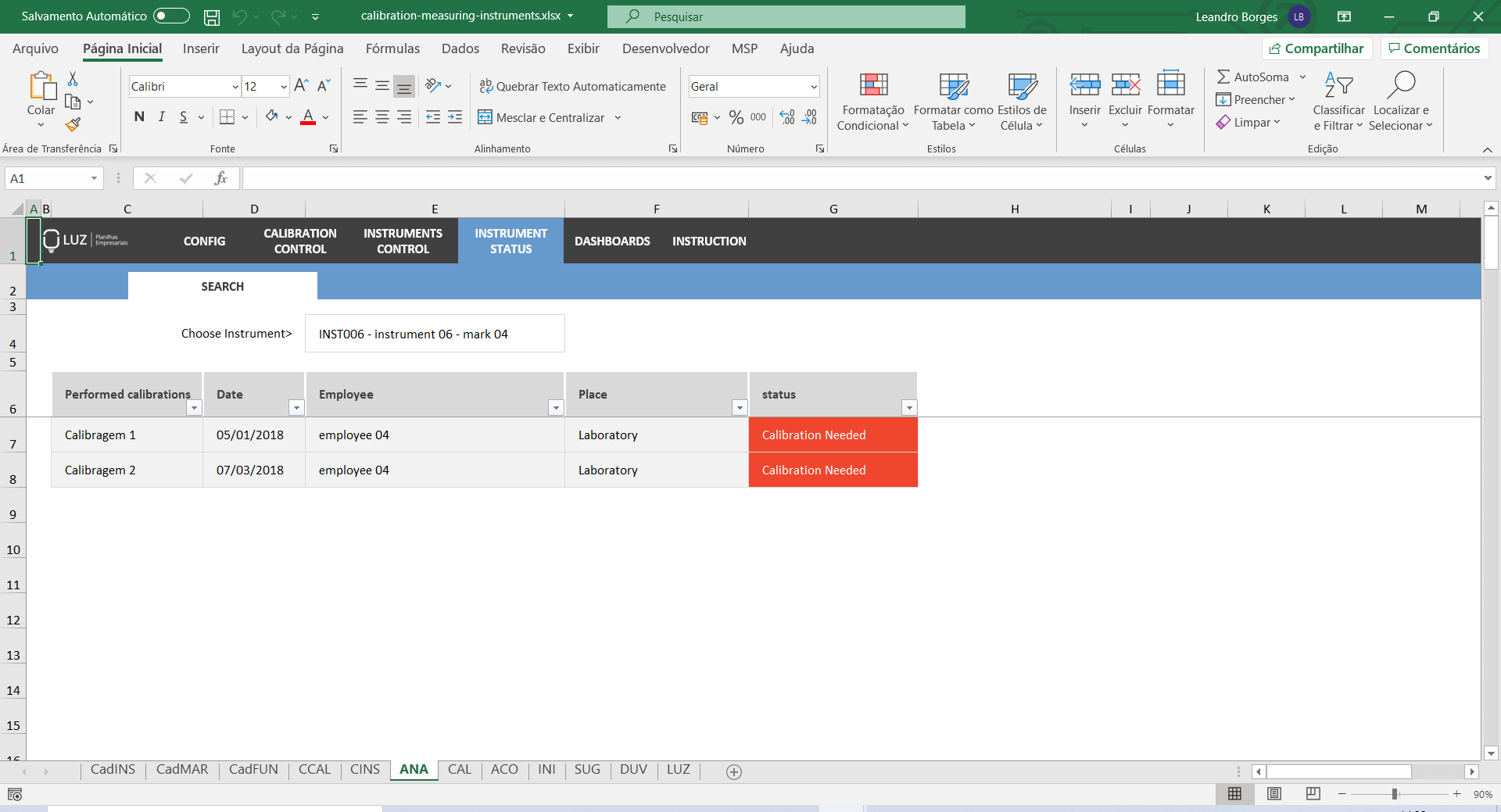Switch to the CAL sheet tab
The image size is (1501, 812).
(460, 769)
